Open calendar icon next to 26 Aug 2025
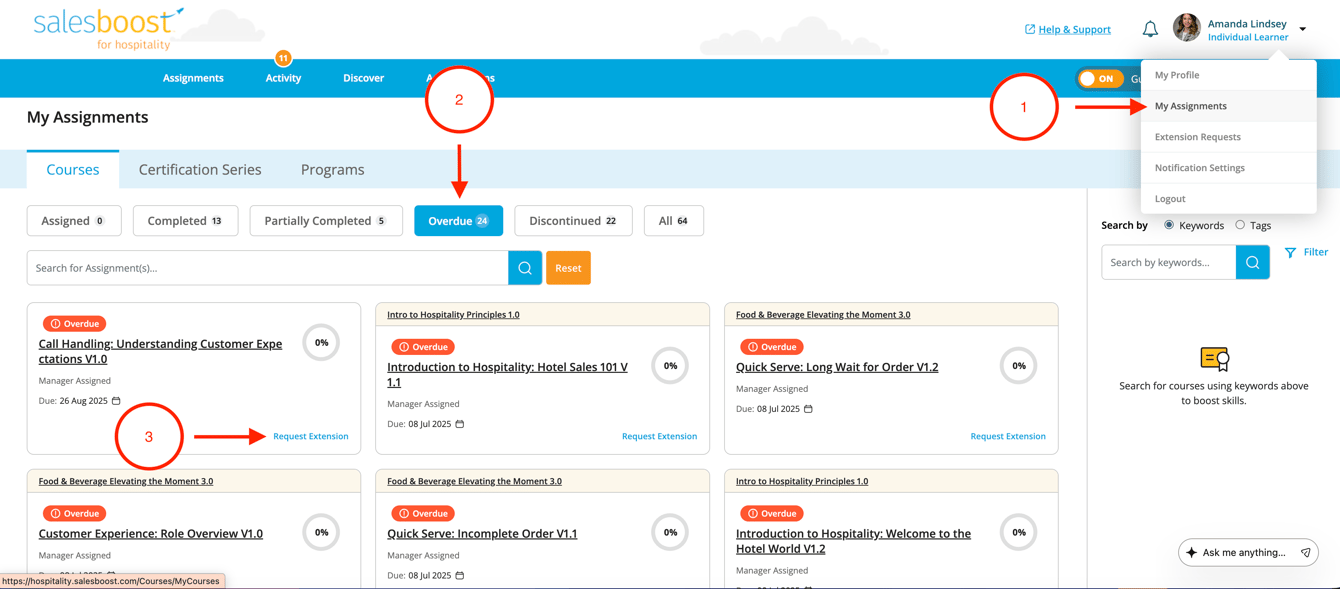Viewport: 1340px width, 589px height. pos(116,401)
